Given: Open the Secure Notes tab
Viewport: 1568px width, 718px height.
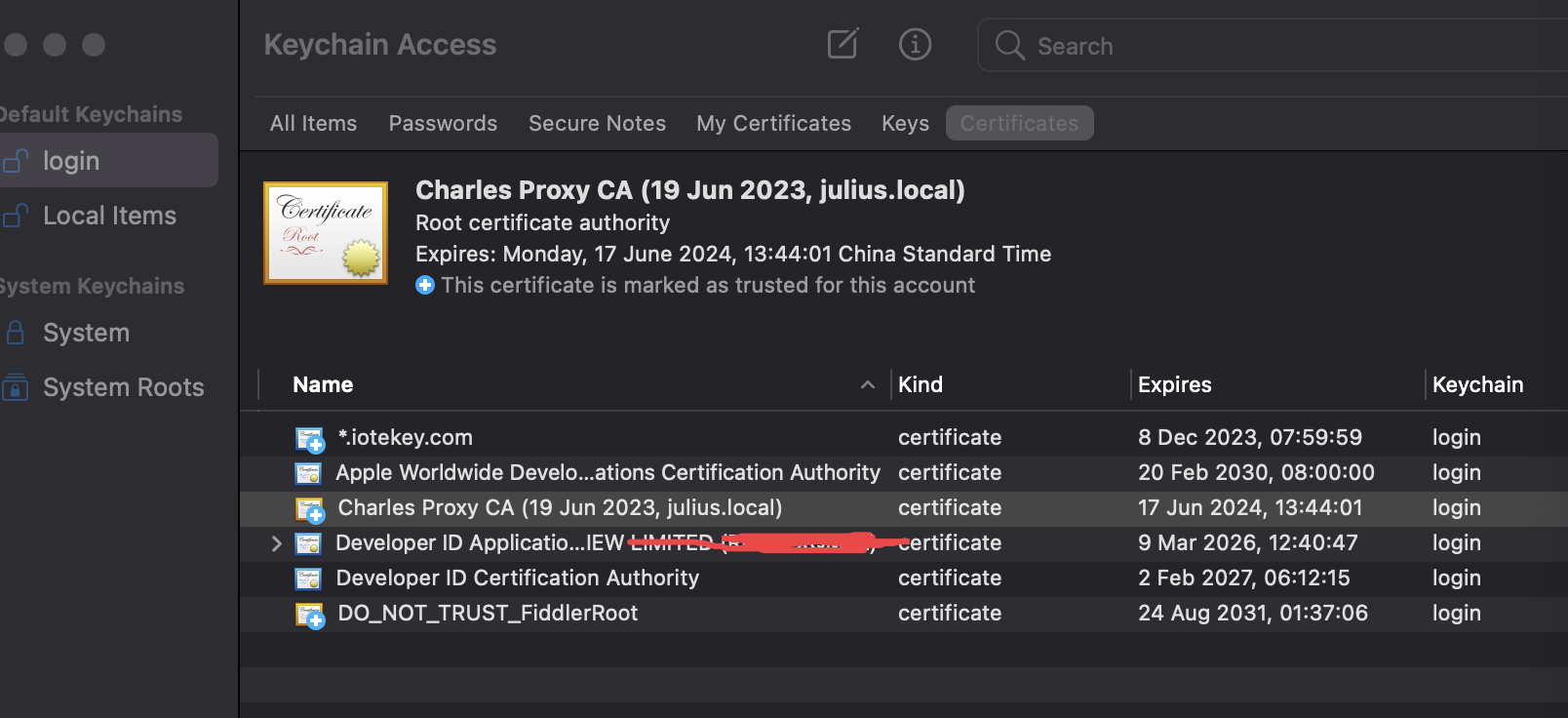Looking at the screenshot, I should pos(597,123).
